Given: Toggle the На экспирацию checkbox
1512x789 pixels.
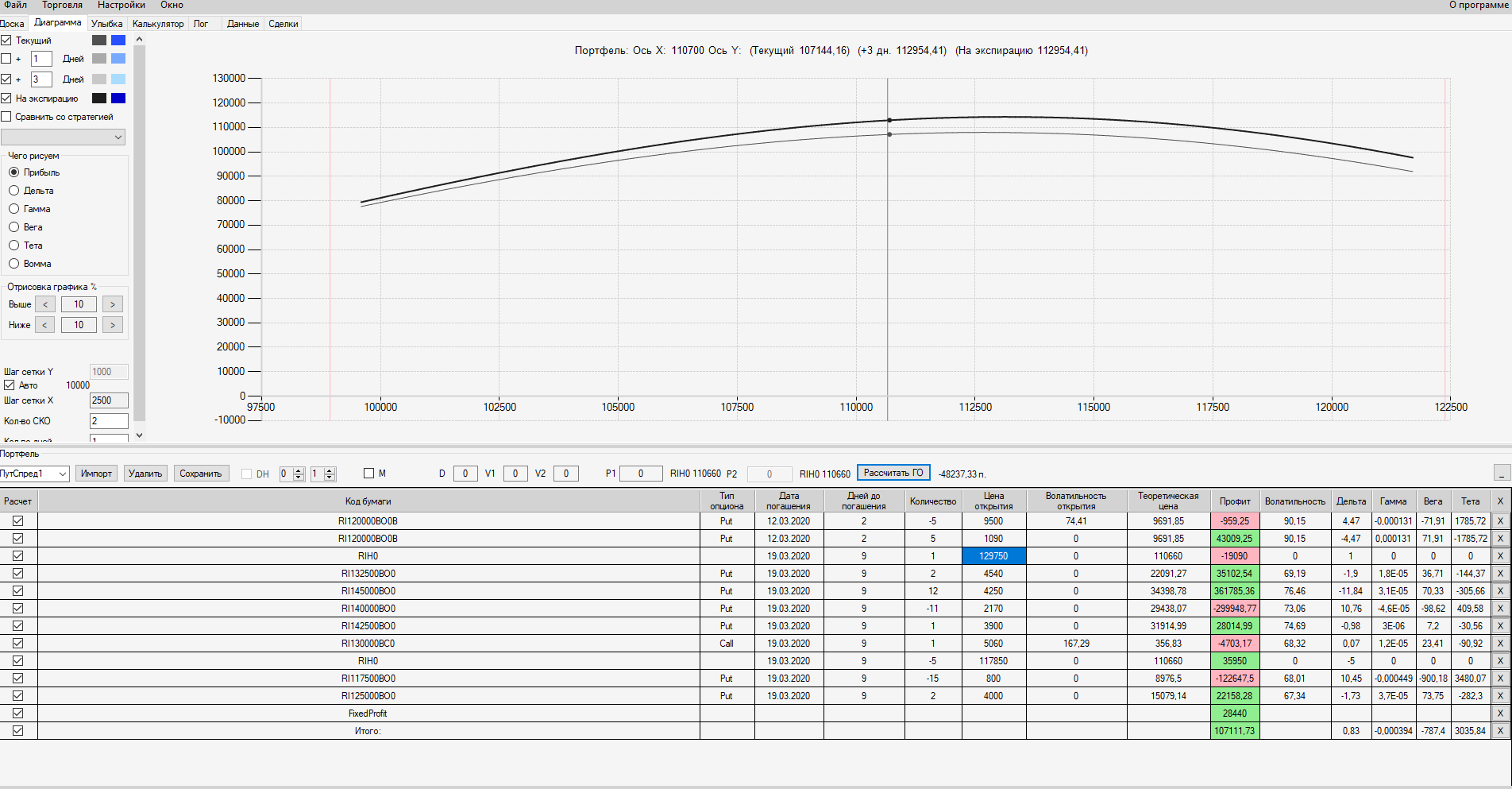Looking at the screenshot, I should 6,99.
